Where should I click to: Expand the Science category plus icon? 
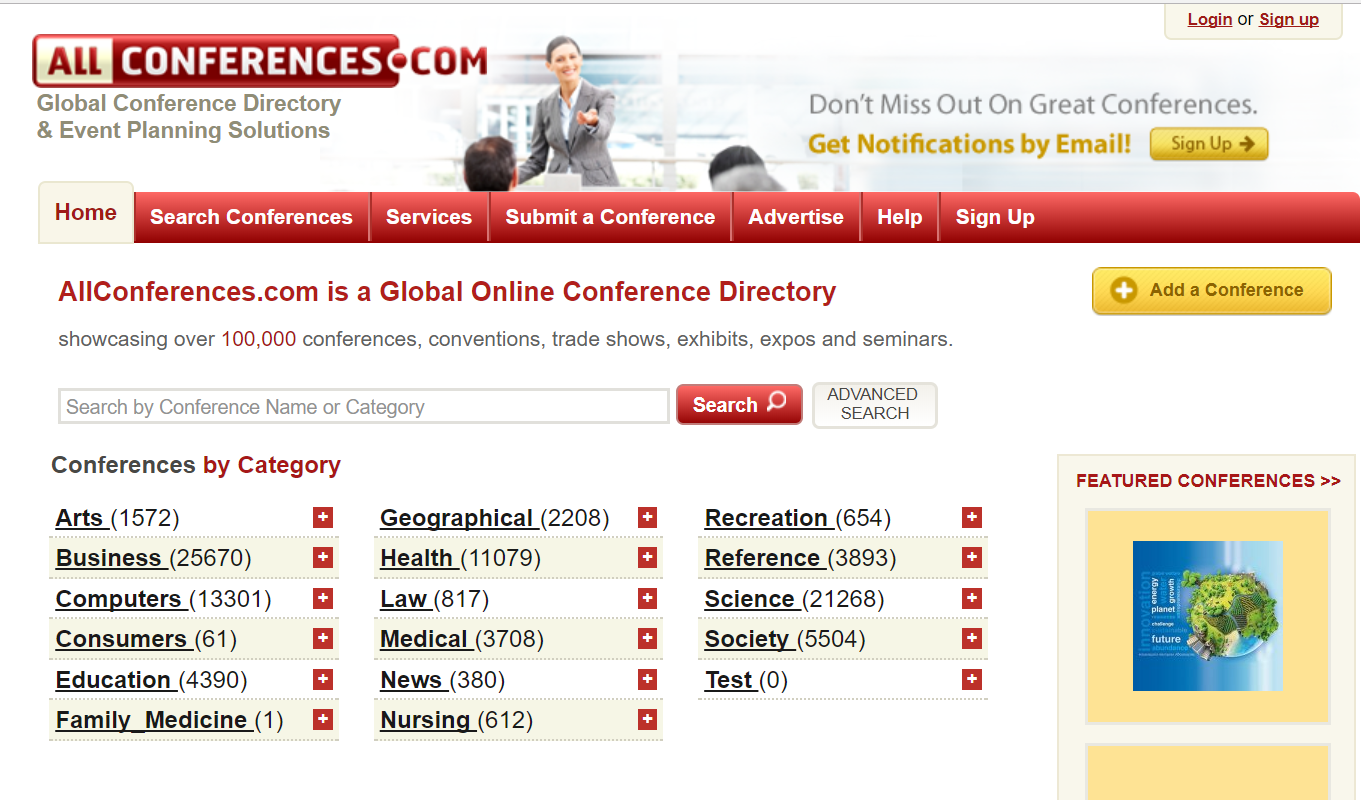972,598
